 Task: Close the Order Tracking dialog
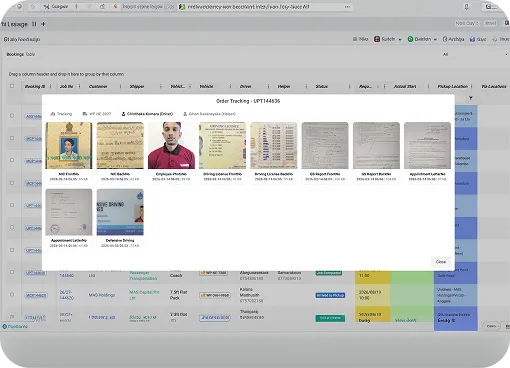(441, 262)
